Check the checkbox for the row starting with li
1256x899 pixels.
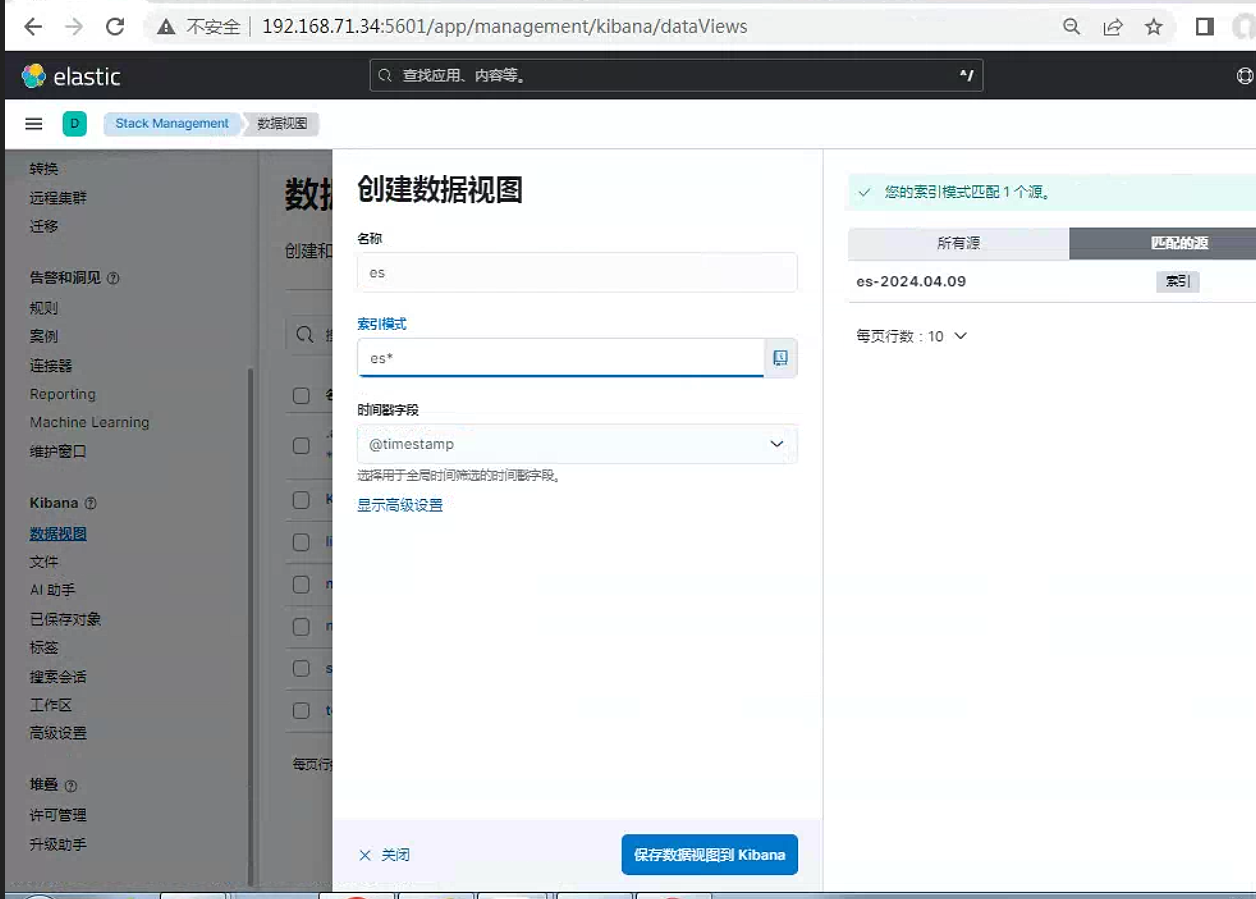[301, 542]
